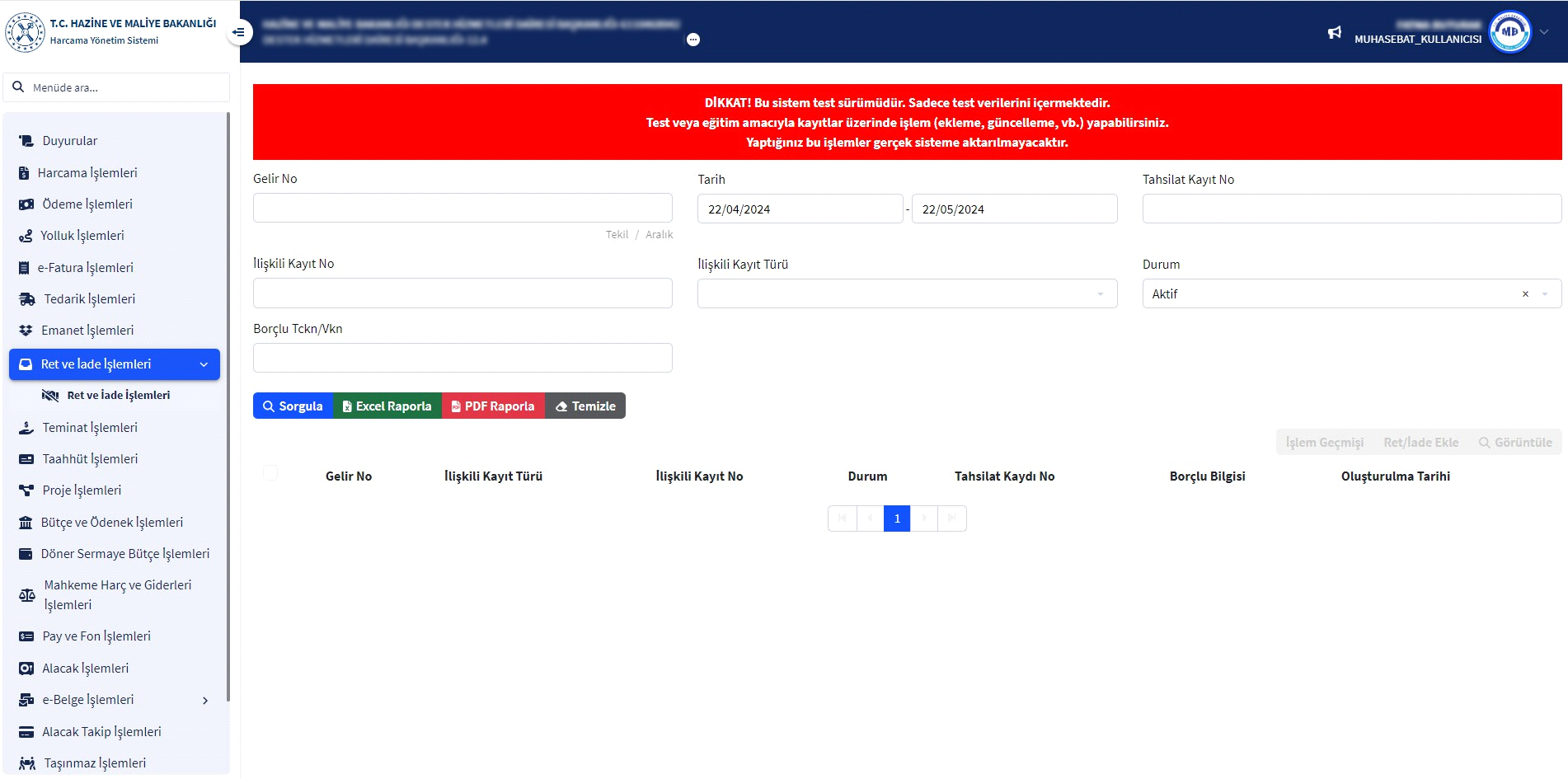Click the Duyurular sidebar icon

point(26,141)
